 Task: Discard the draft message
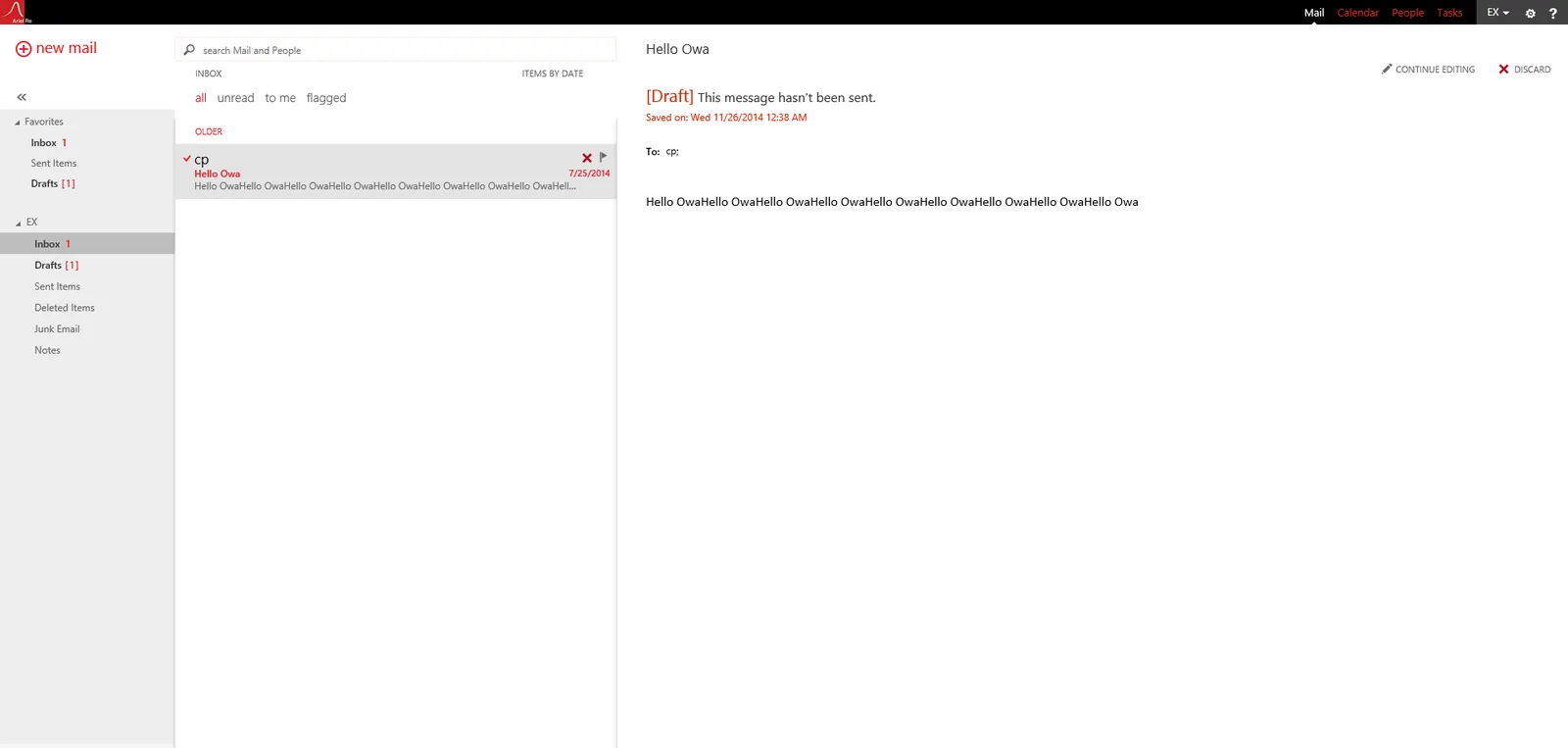click(x=1525, y=70)
